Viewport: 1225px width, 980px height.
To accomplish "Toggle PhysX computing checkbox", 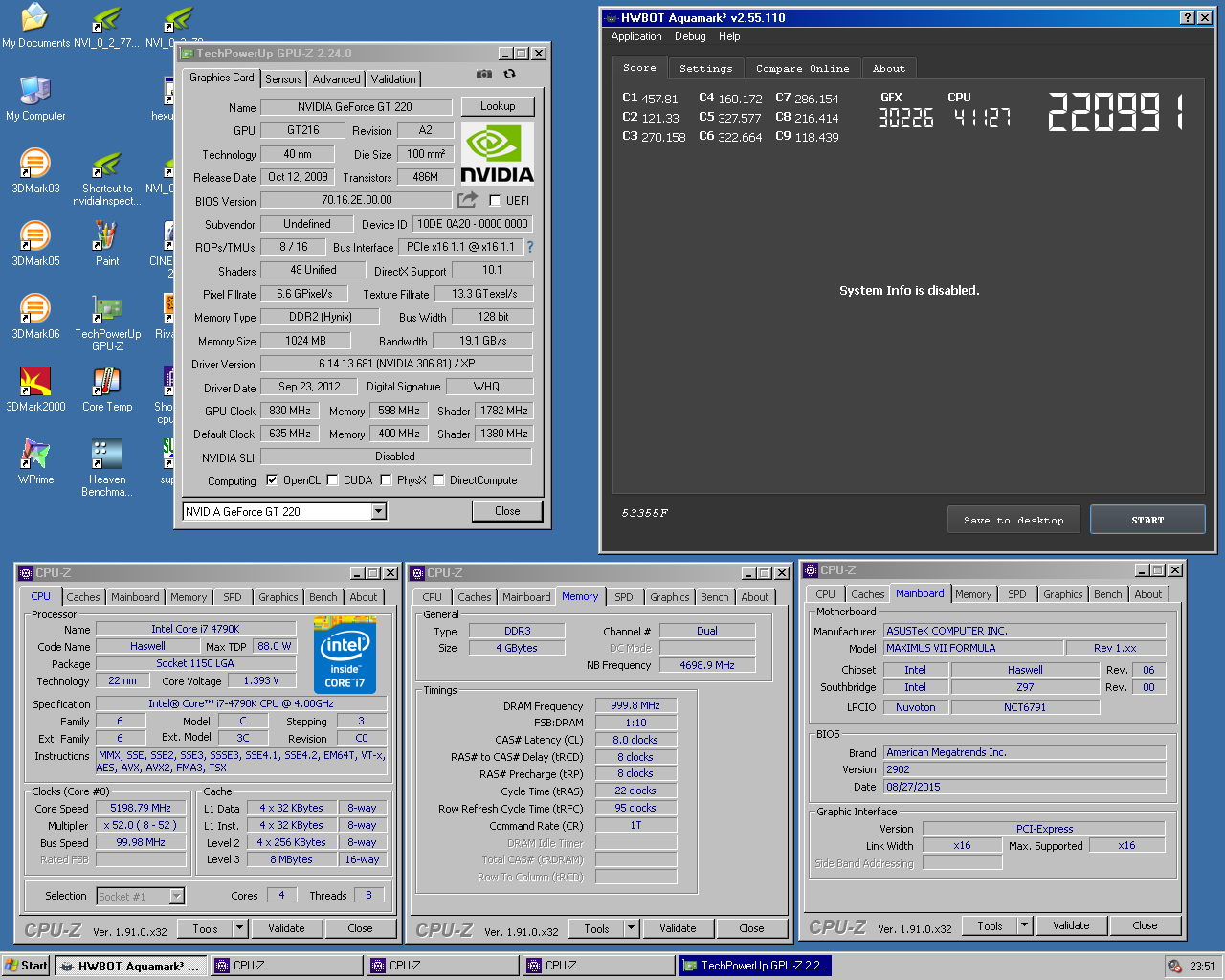I will [x=386, y=480].
